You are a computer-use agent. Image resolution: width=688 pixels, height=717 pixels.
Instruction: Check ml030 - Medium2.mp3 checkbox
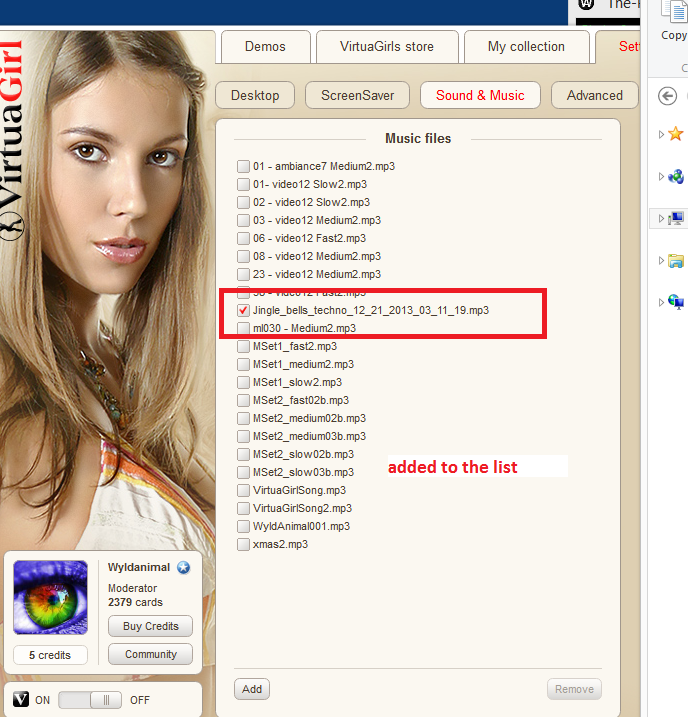coord(243,328)
